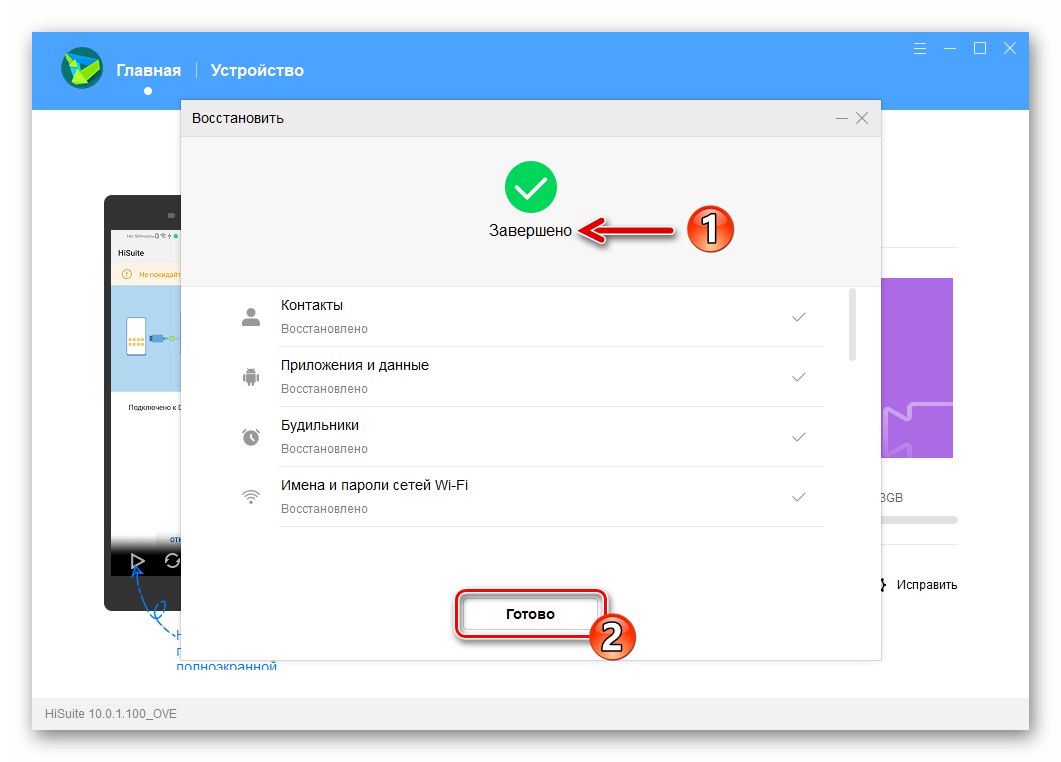Image resolution: width=1061 pixels, height=762 pixels.
Task: Click the purple tile behind dialog
Action: (917, 367)
